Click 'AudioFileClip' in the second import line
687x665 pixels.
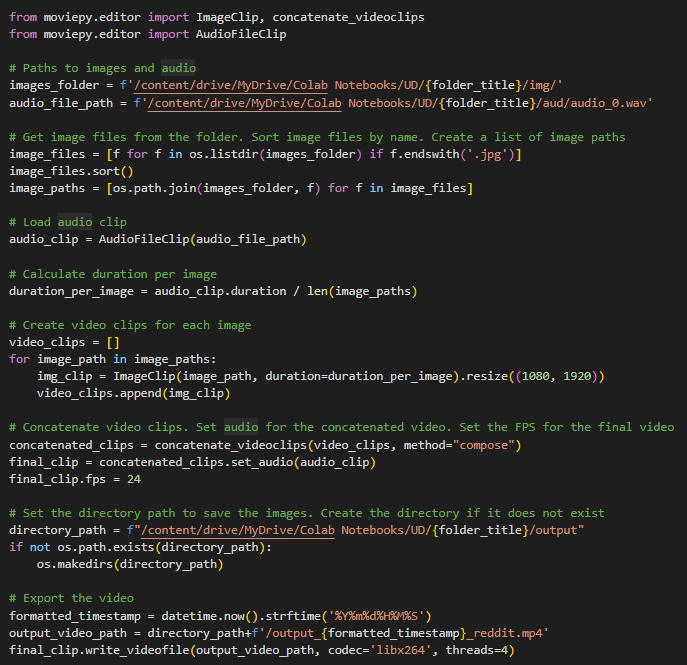(241, 34)
